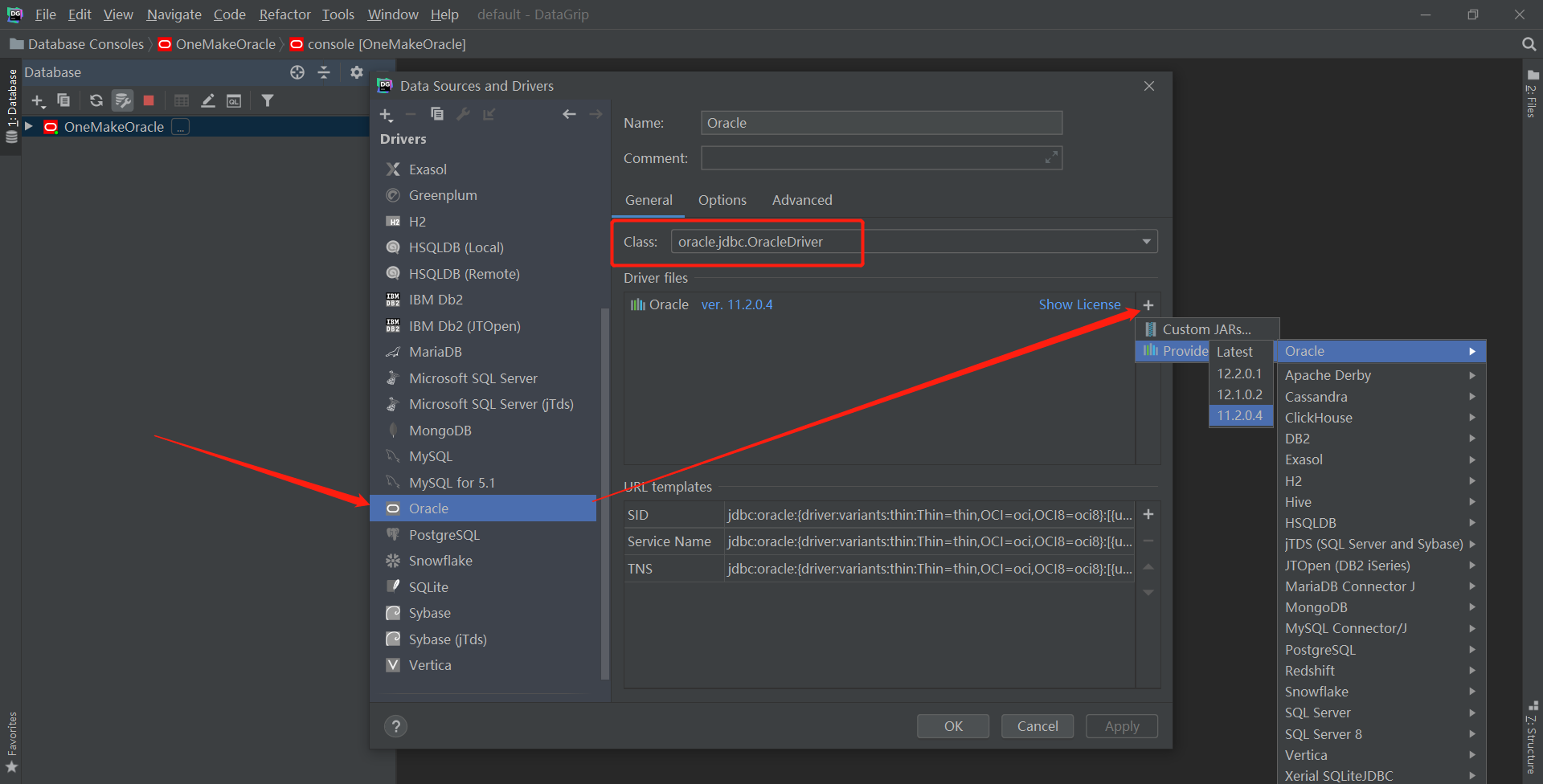This screenshot has width=1543, height=784.
Task: Expand the Apache Derby submenu
Action: point(1381,375)
